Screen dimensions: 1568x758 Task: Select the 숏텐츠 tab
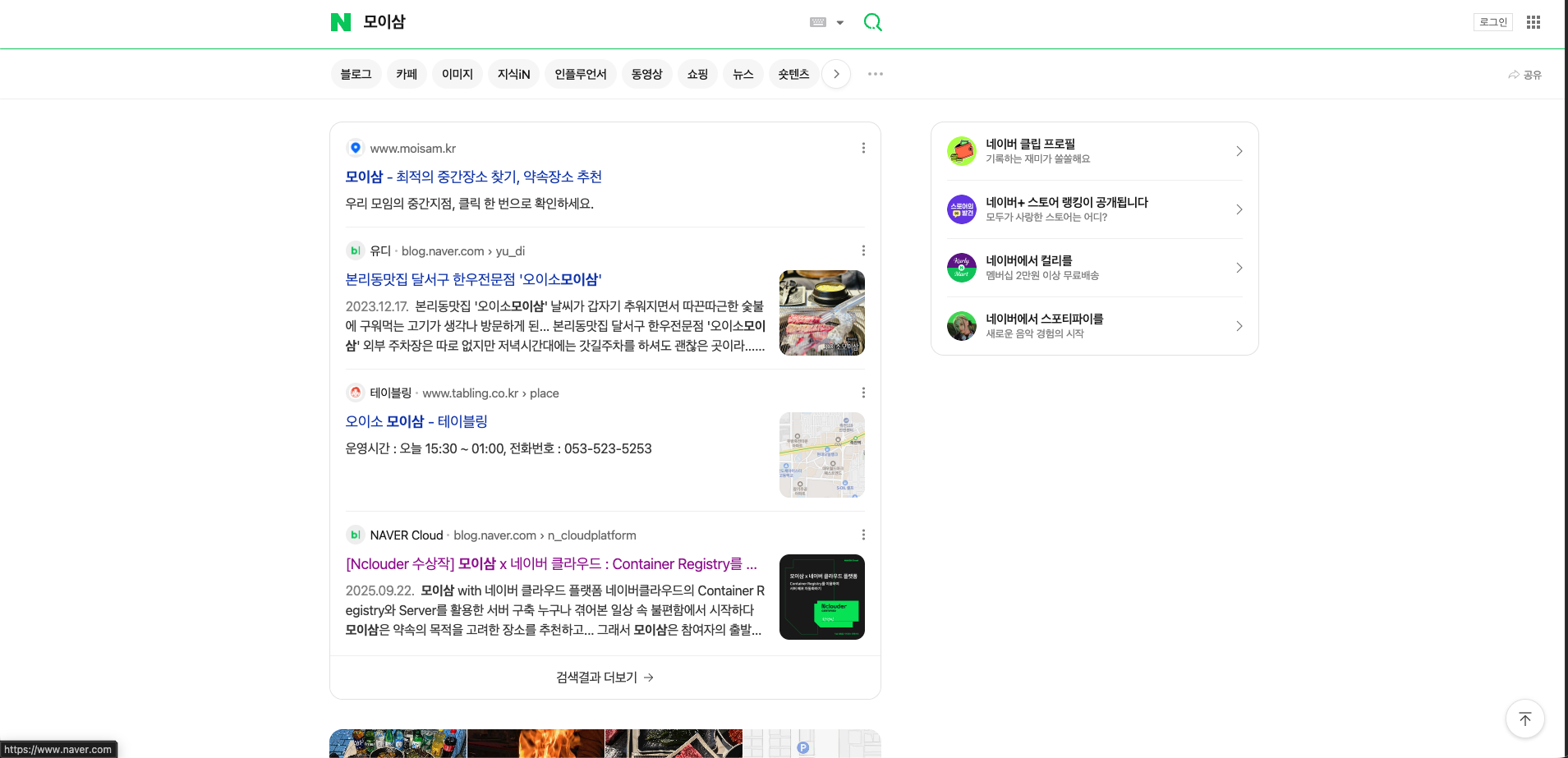pos(793,74)
